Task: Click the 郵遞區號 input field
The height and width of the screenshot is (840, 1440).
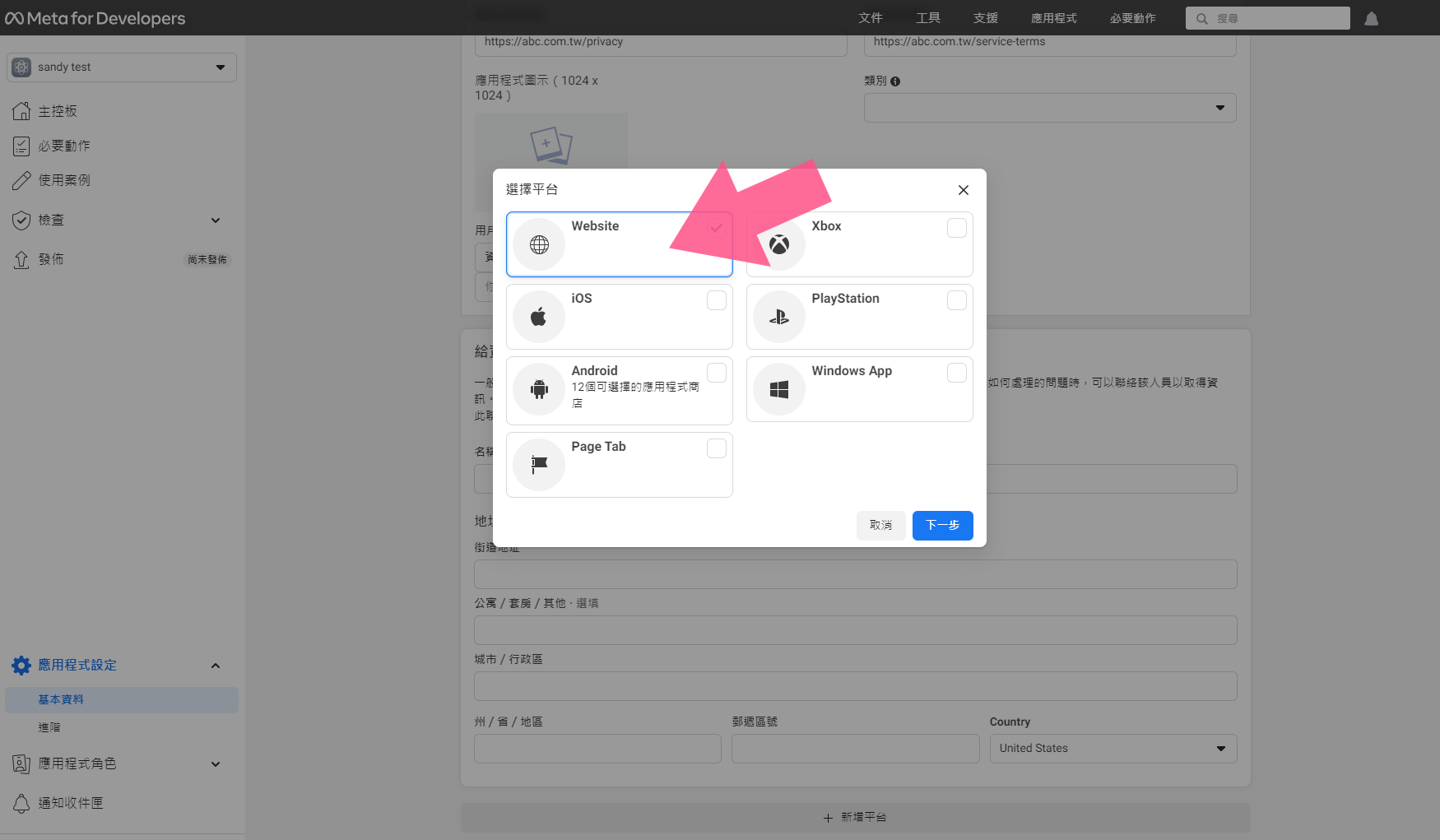Action: coord(856,749)
